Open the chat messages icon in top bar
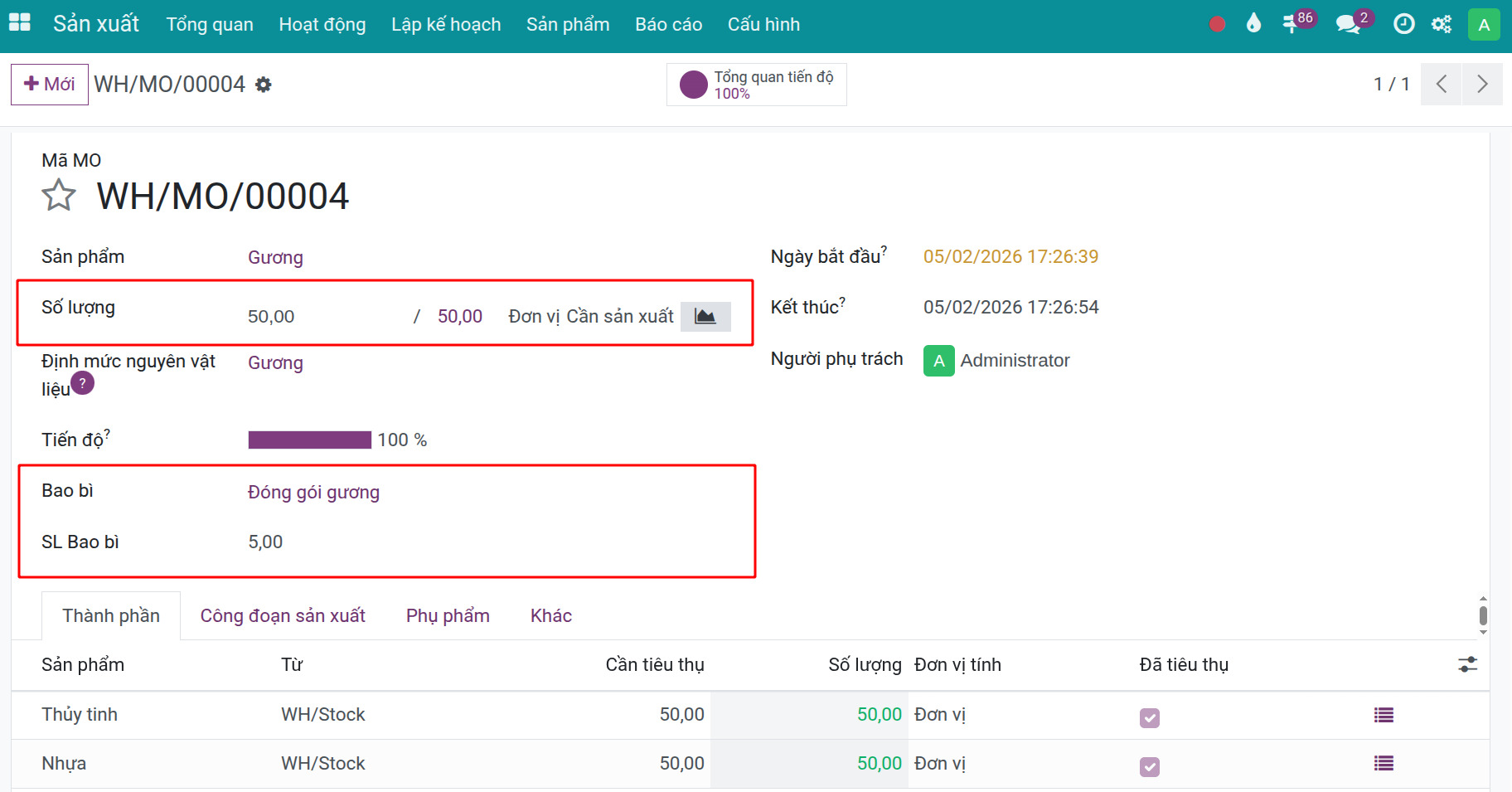Image resolution: width=1512 pixels, height=792 pixels. pyautogui.click(x=1350, y=24)
